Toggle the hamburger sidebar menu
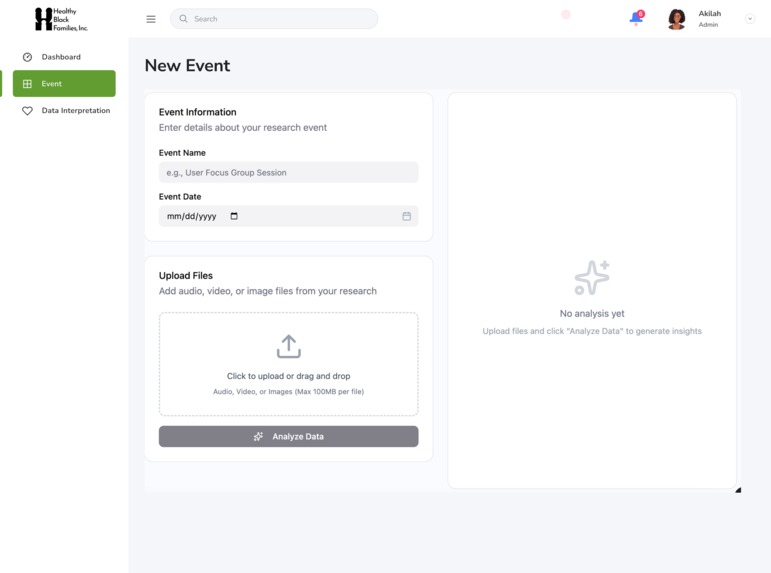Viewport: 771px width, 573px height. coord(151,19)
